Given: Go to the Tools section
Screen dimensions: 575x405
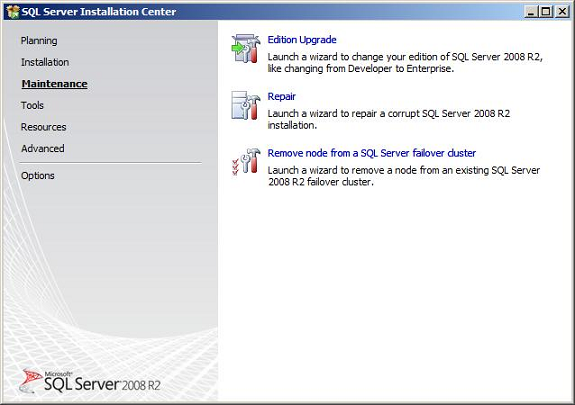Looking at the screenshot, I should (x=32, y=105).
